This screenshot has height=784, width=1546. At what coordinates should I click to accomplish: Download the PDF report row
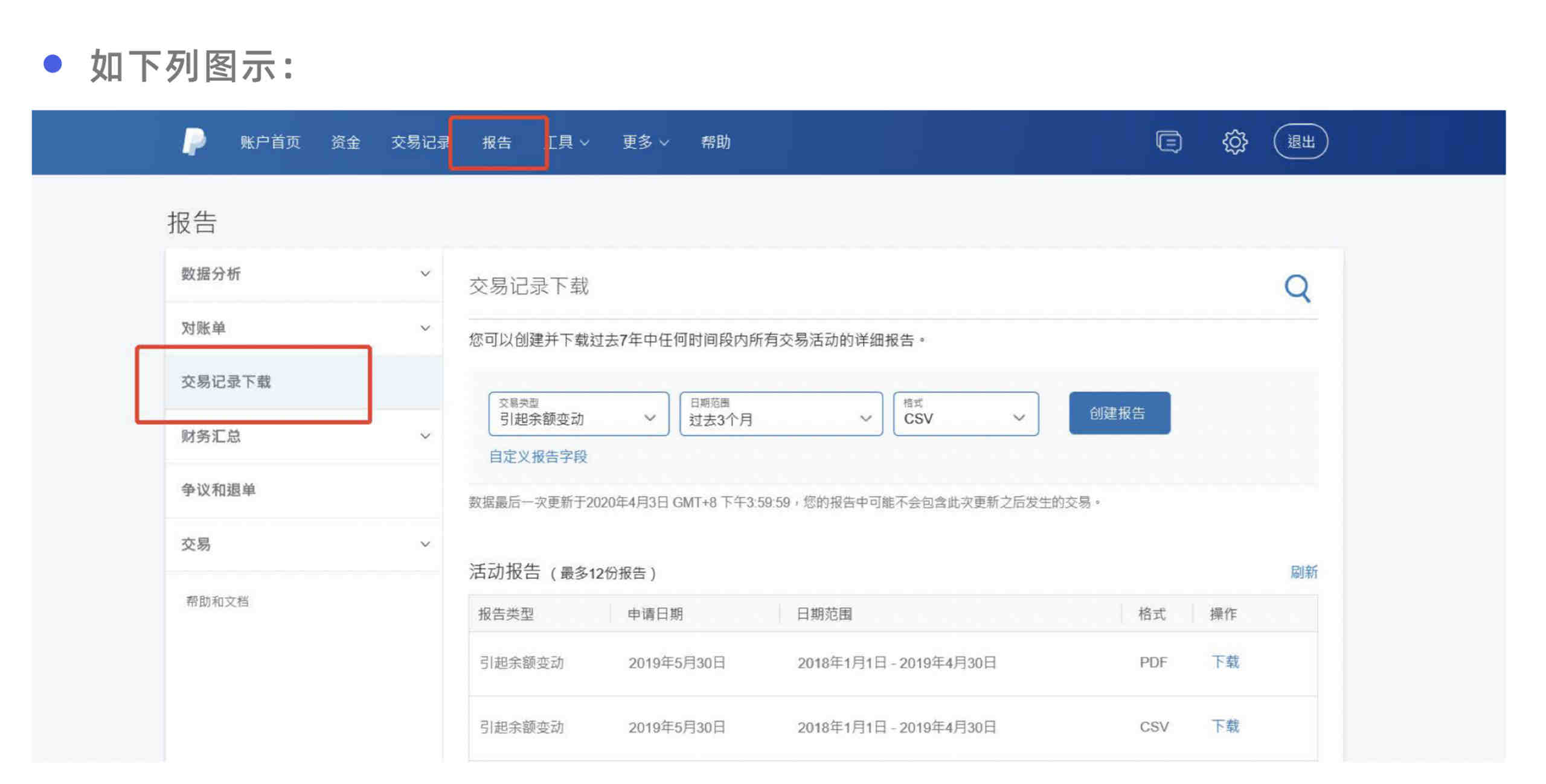coord(1225,661)
